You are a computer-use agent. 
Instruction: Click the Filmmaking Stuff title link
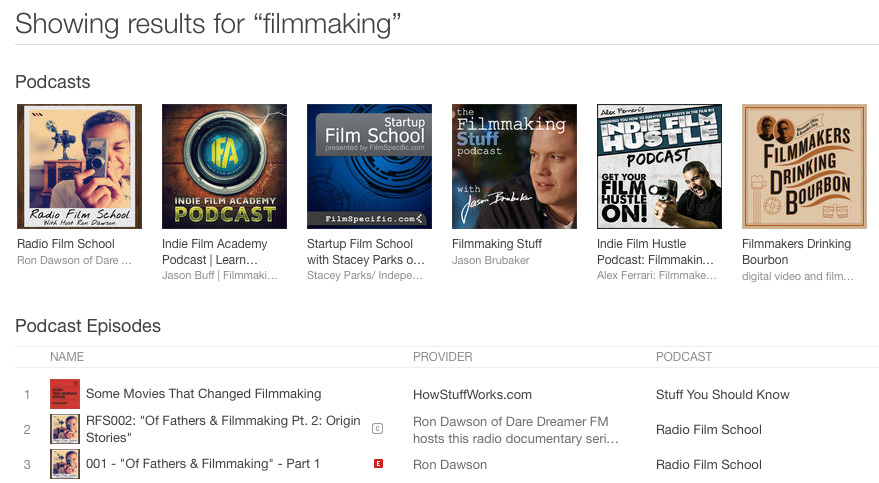click(497, 244)
